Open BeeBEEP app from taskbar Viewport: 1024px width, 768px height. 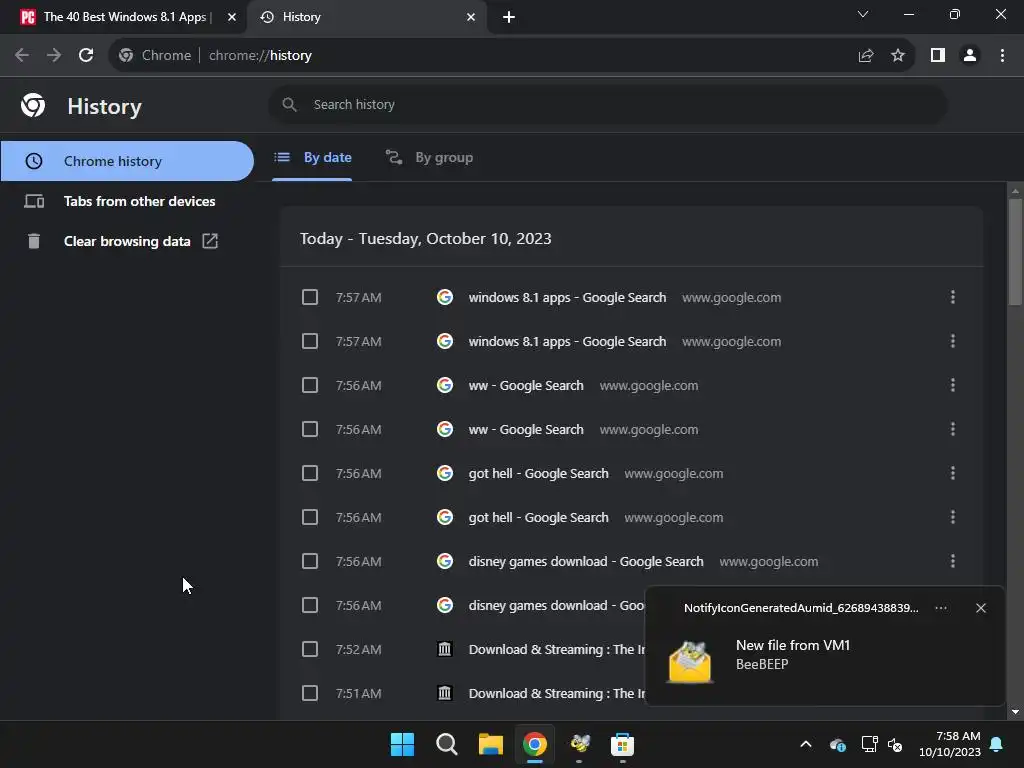[x=579, y=744]
